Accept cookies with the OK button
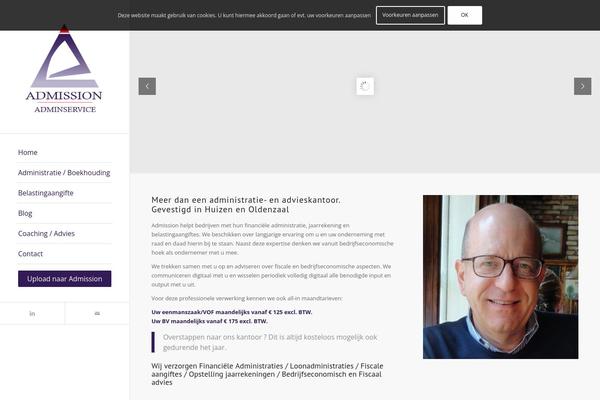 click(x=465, y=15)
